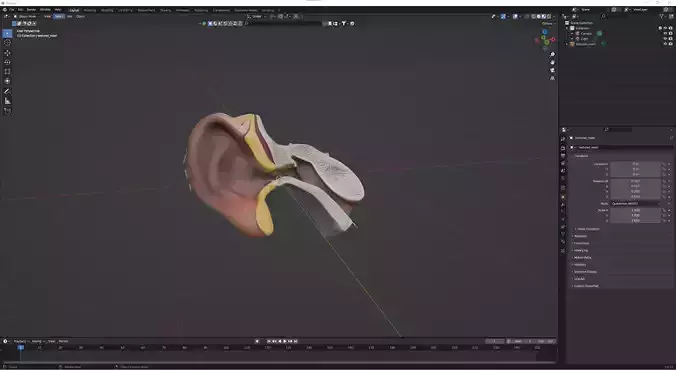The image size is (676, 370).
Task: Expand textured_mesh in outliner tree
Action: pos(567,44)
